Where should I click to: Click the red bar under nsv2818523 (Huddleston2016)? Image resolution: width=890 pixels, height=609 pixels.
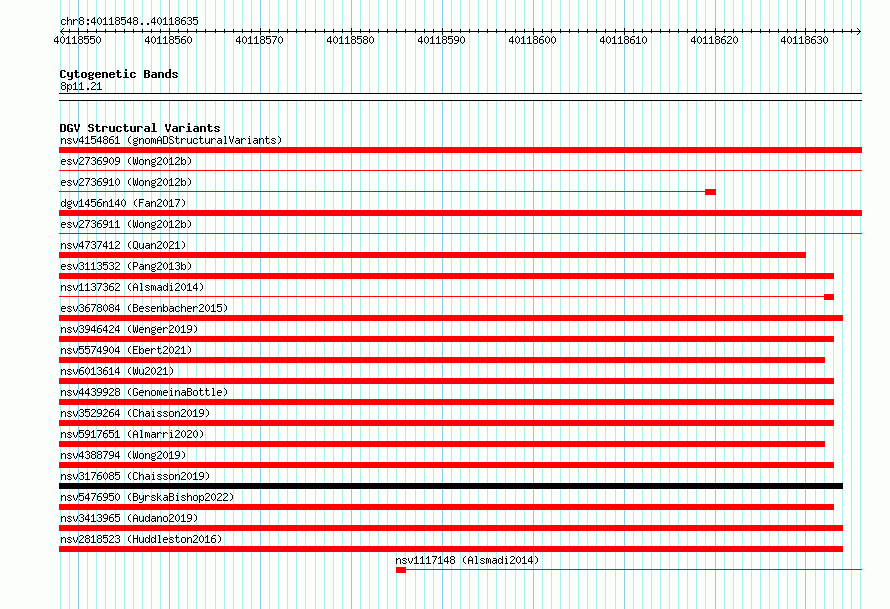pos(451,549)
